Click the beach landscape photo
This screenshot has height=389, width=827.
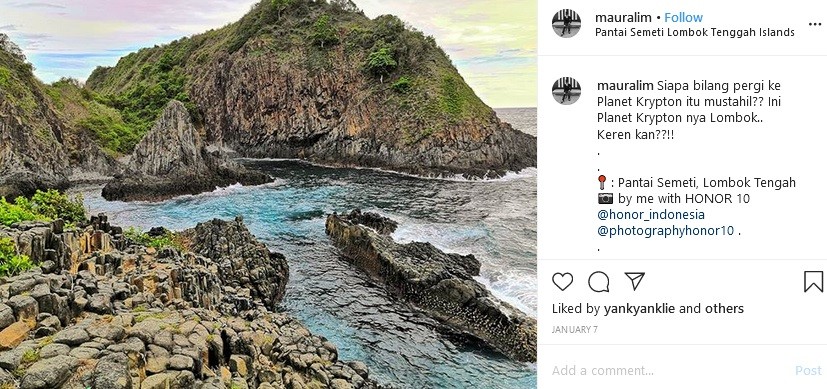coord(268,194)
